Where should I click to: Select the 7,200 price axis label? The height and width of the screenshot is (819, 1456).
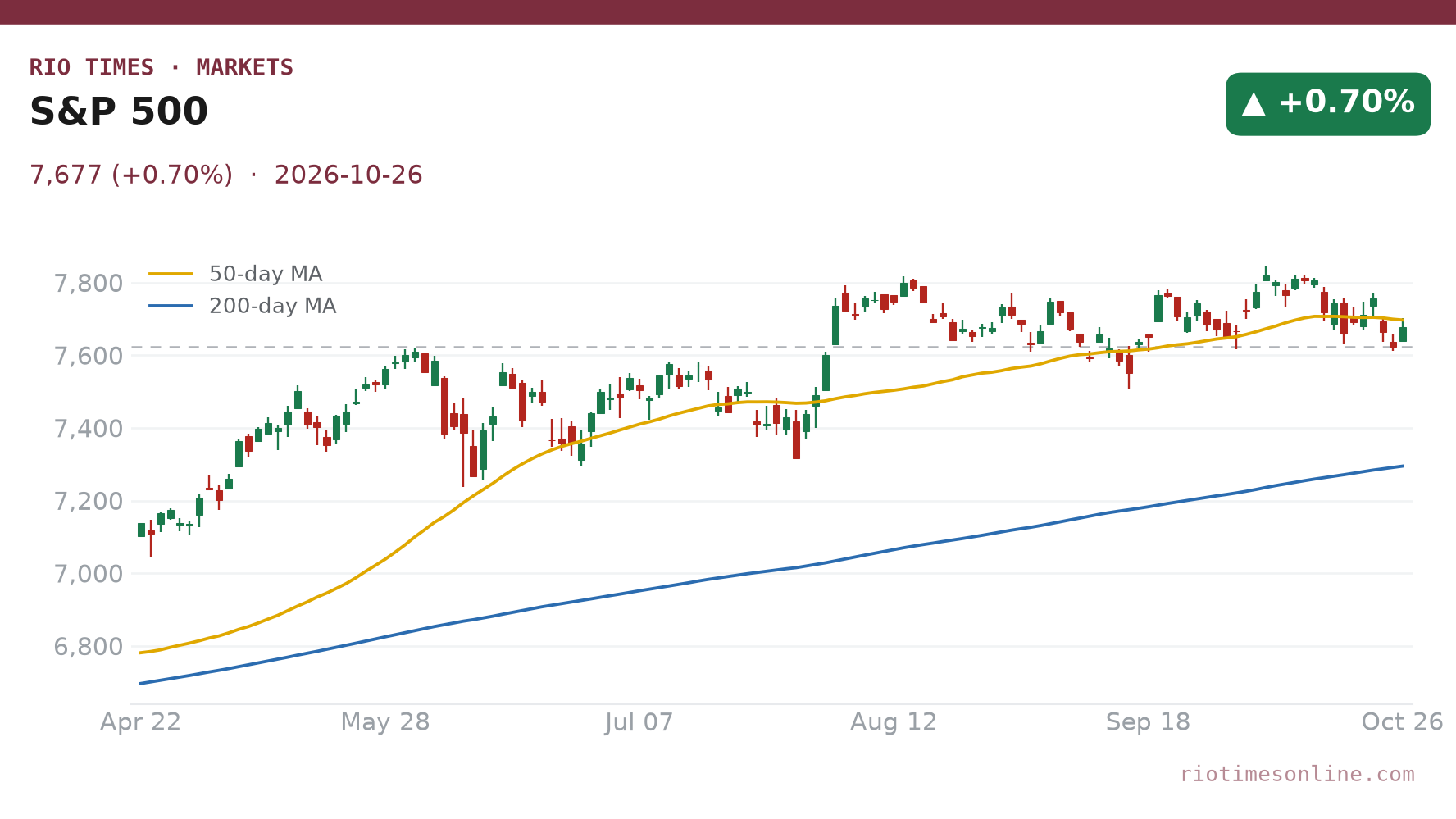pos(88,502)
